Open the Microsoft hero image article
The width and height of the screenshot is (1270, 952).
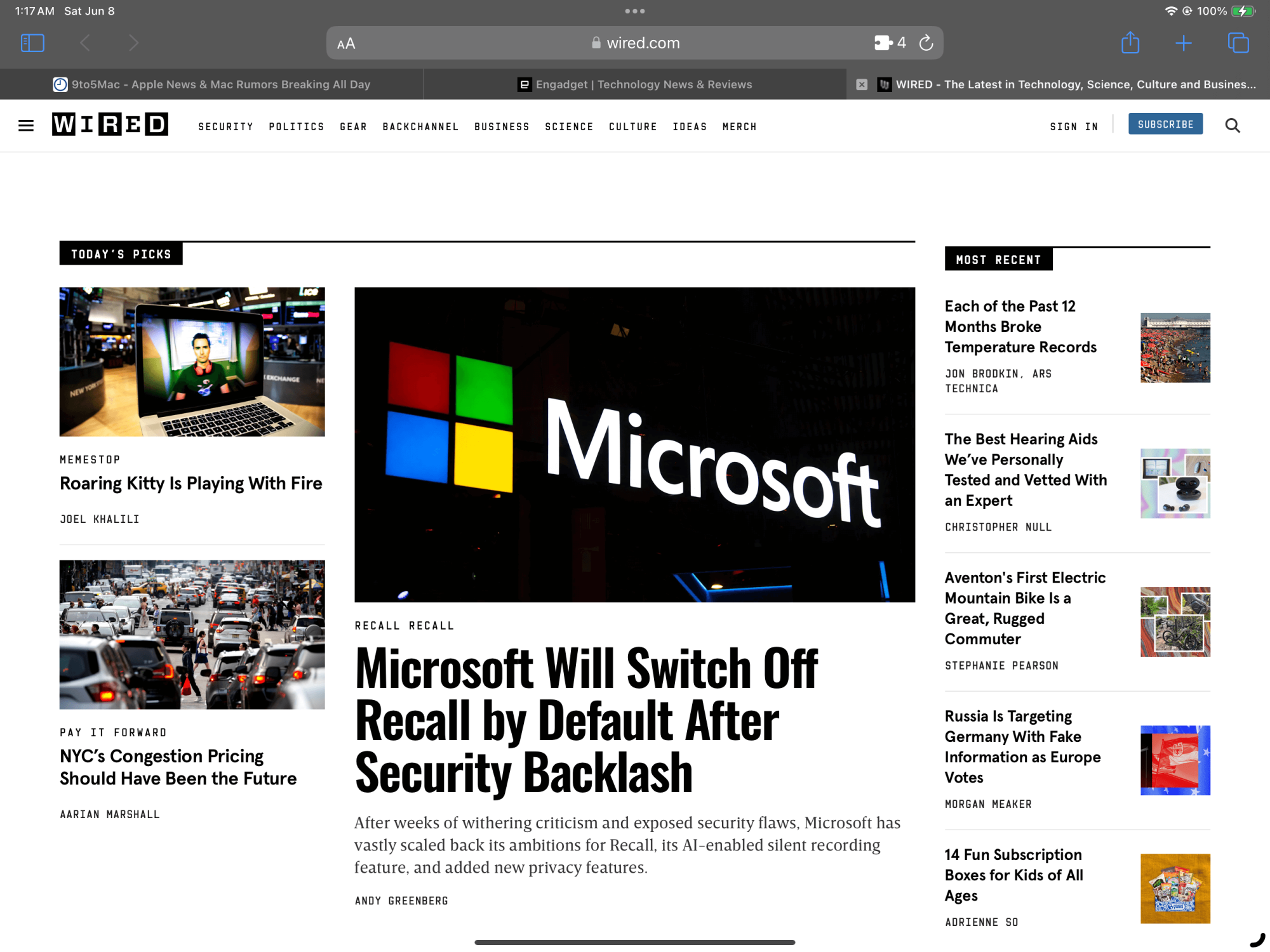click(634, 444)
